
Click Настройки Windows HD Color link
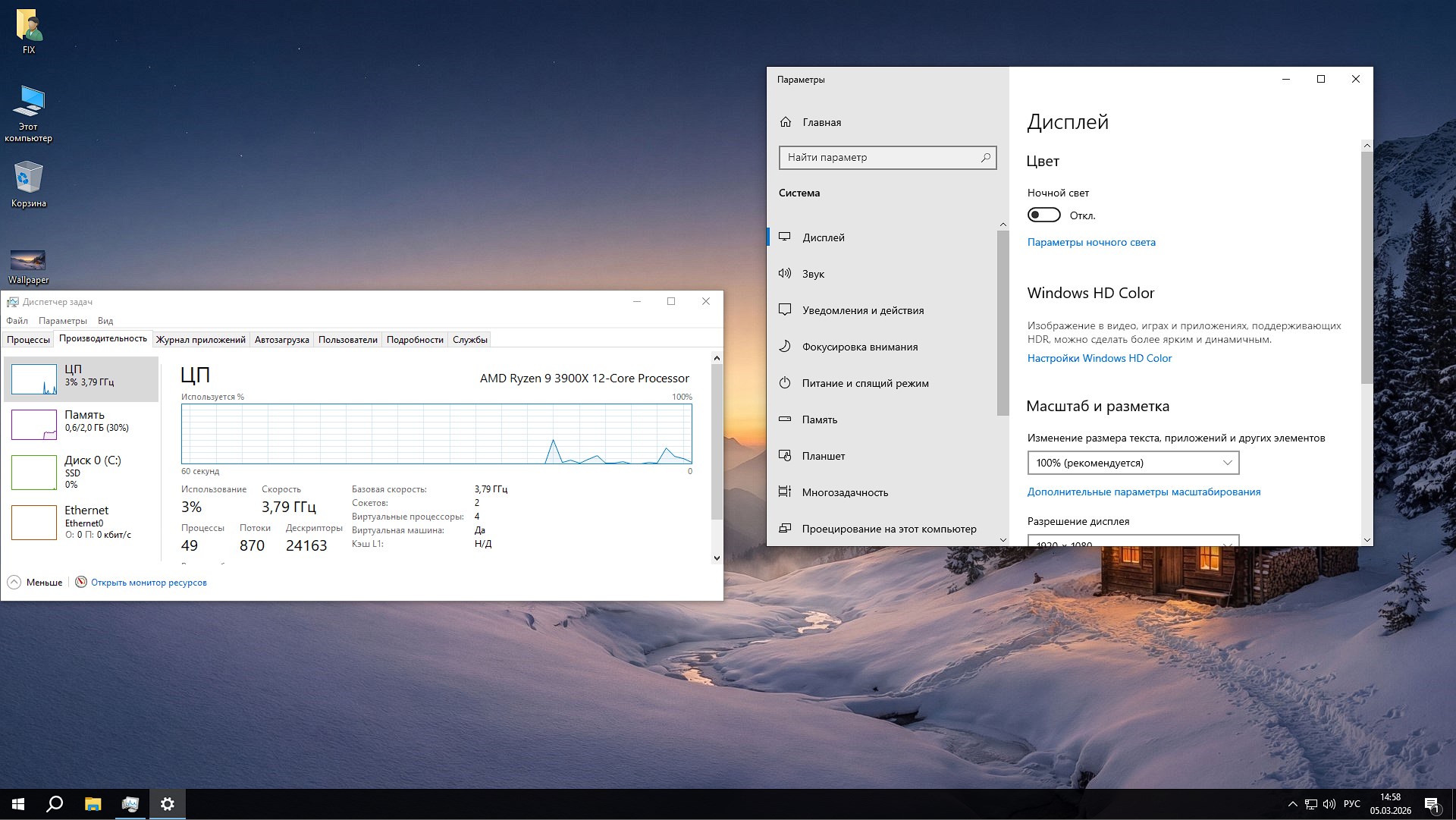click(1099, 357)
